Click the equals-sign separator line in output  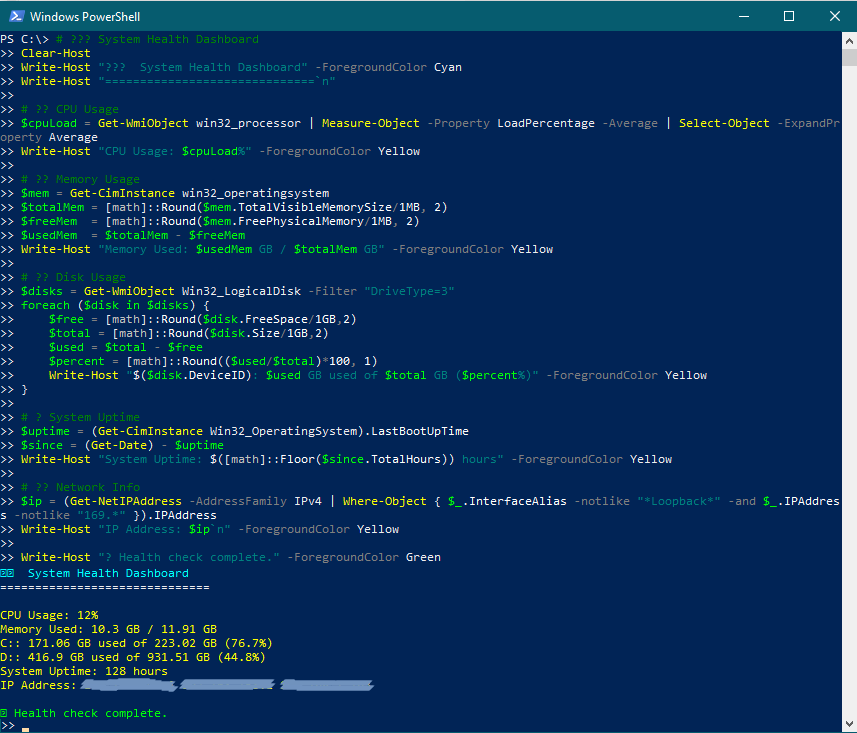pyautogui.click(x=105, y=588)
